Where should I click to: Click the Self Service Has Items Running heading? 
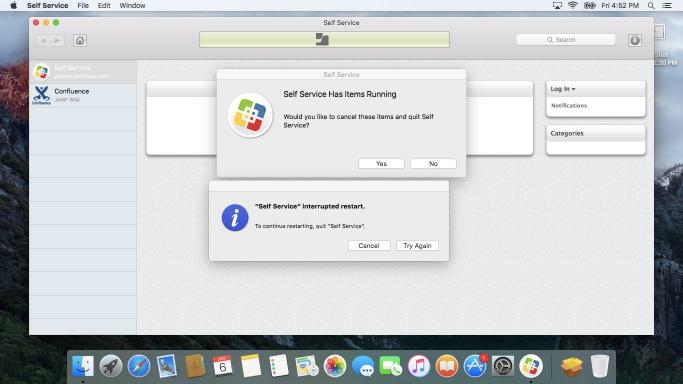pos(340,94)
